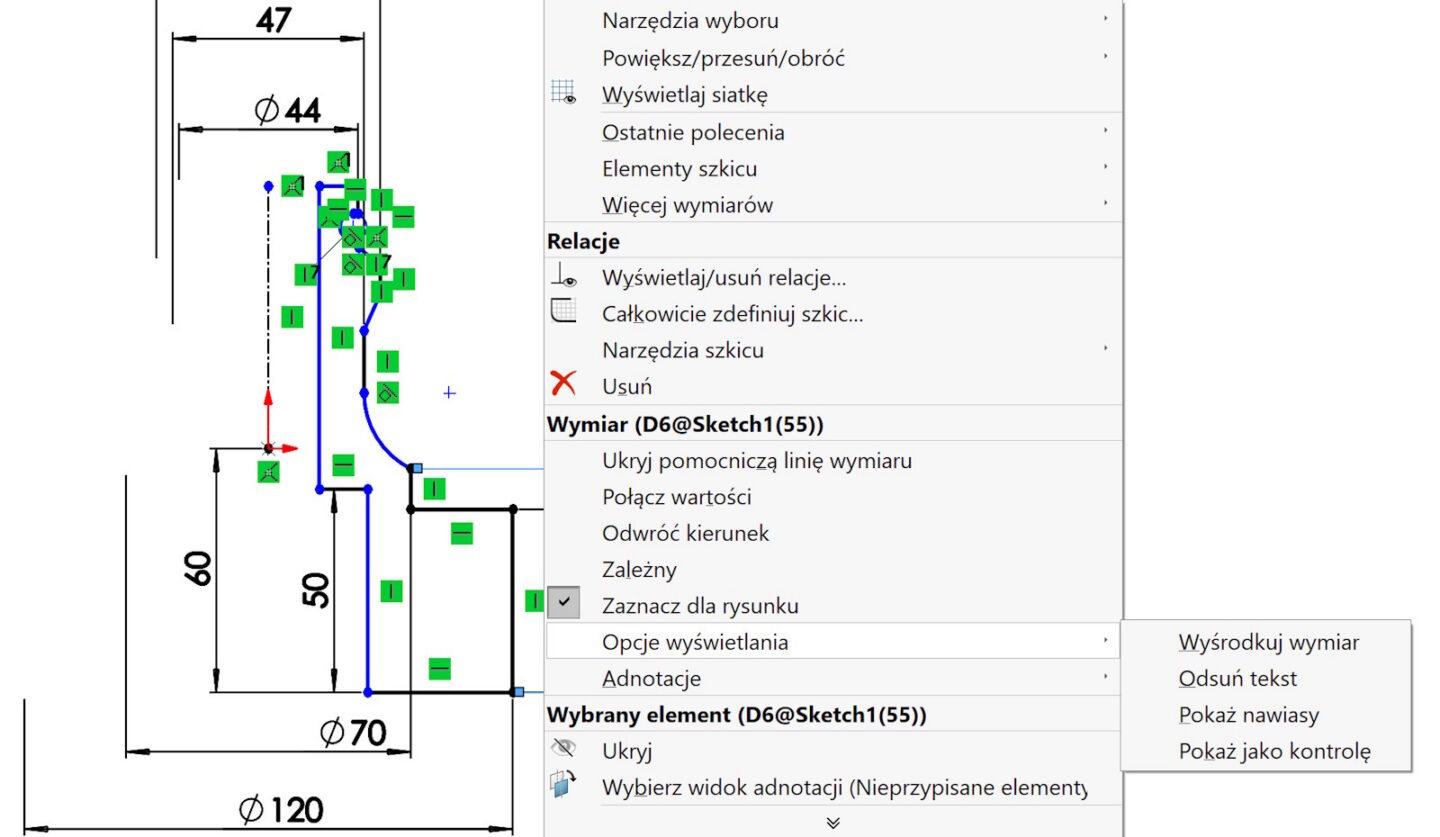The image size is (1440, 837).
Task: Select Wyśrodkuj wymiar from the submenu
Action: [1268, 642]
